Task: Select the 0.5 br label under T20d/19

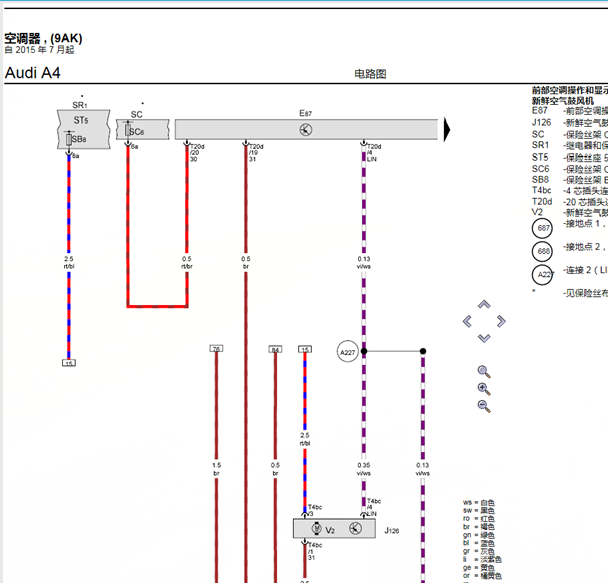Action: coord(246,262)
